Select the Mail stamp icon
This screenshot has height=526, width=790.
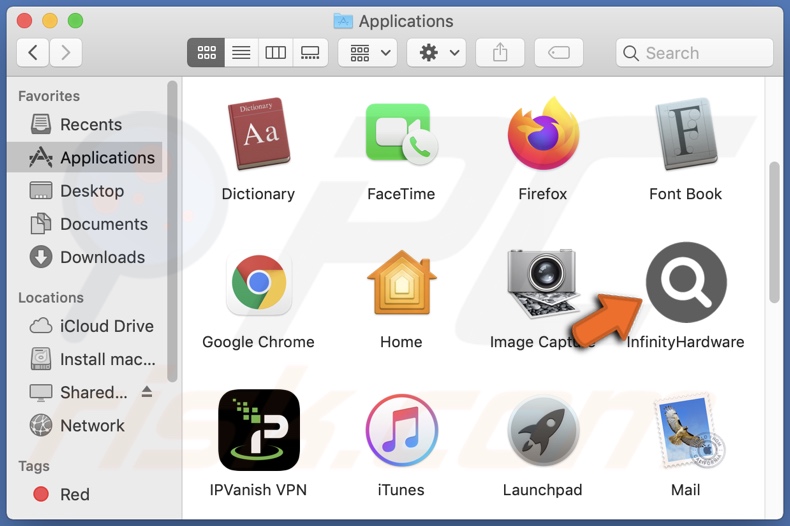pyautogui.click(x=688, y=431)
